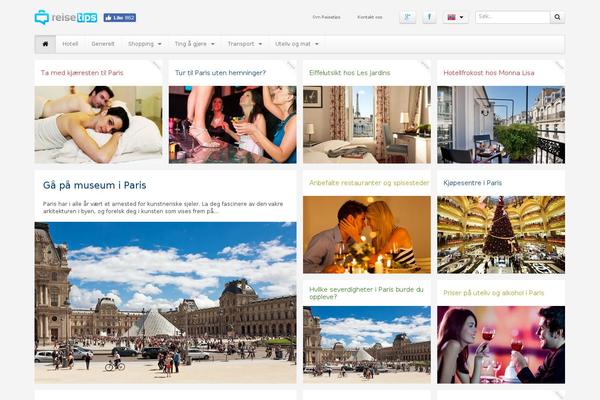600x400 pixels.
Task: Open Anbefalte restauranter og spisesteder article
Action: (x=369, y=183)
